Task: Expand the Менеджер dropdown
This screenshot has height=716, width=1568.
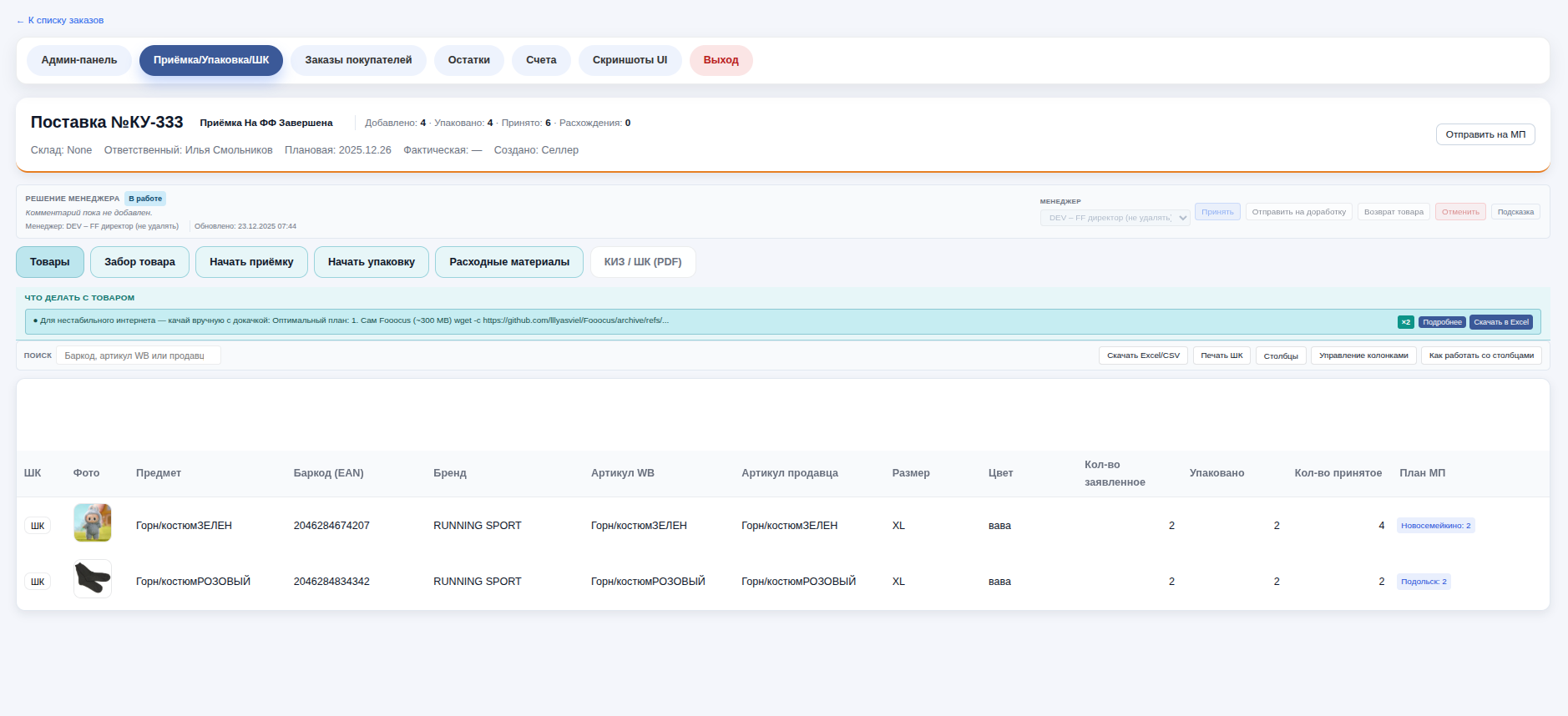Action: point(1115,218)
